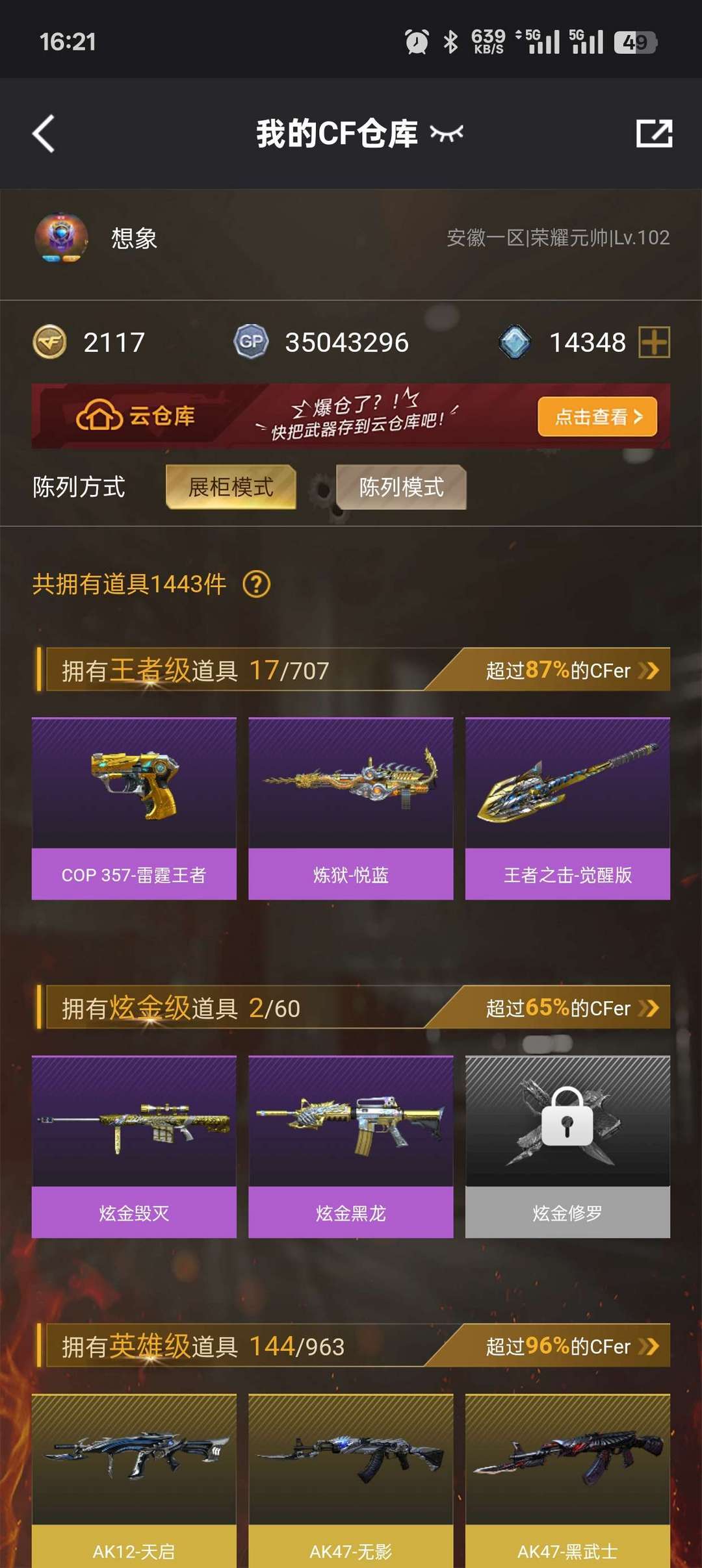This screenshot has height=1568, width=702.
Task: Tap the player avatar next to 想象
Action: tap(61, 238)
